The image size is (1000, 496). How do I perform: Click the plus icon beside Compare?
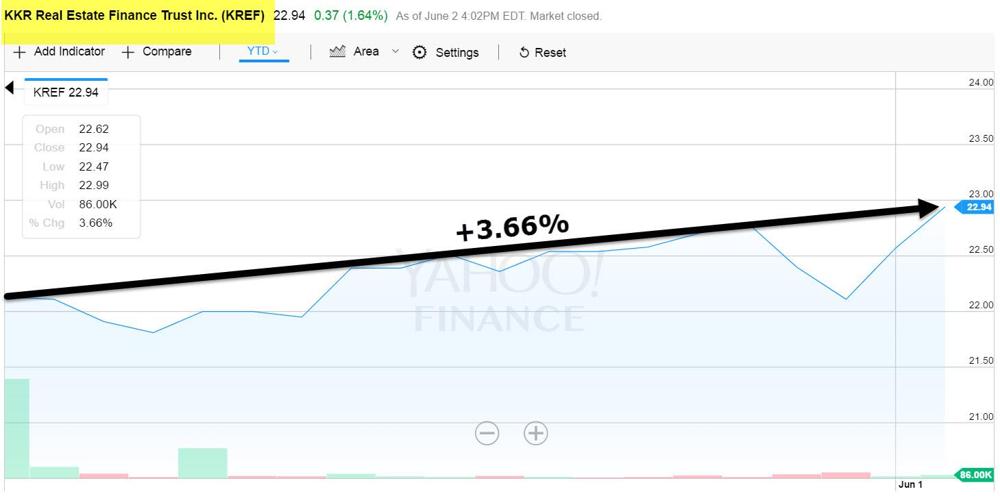point(128,52)
